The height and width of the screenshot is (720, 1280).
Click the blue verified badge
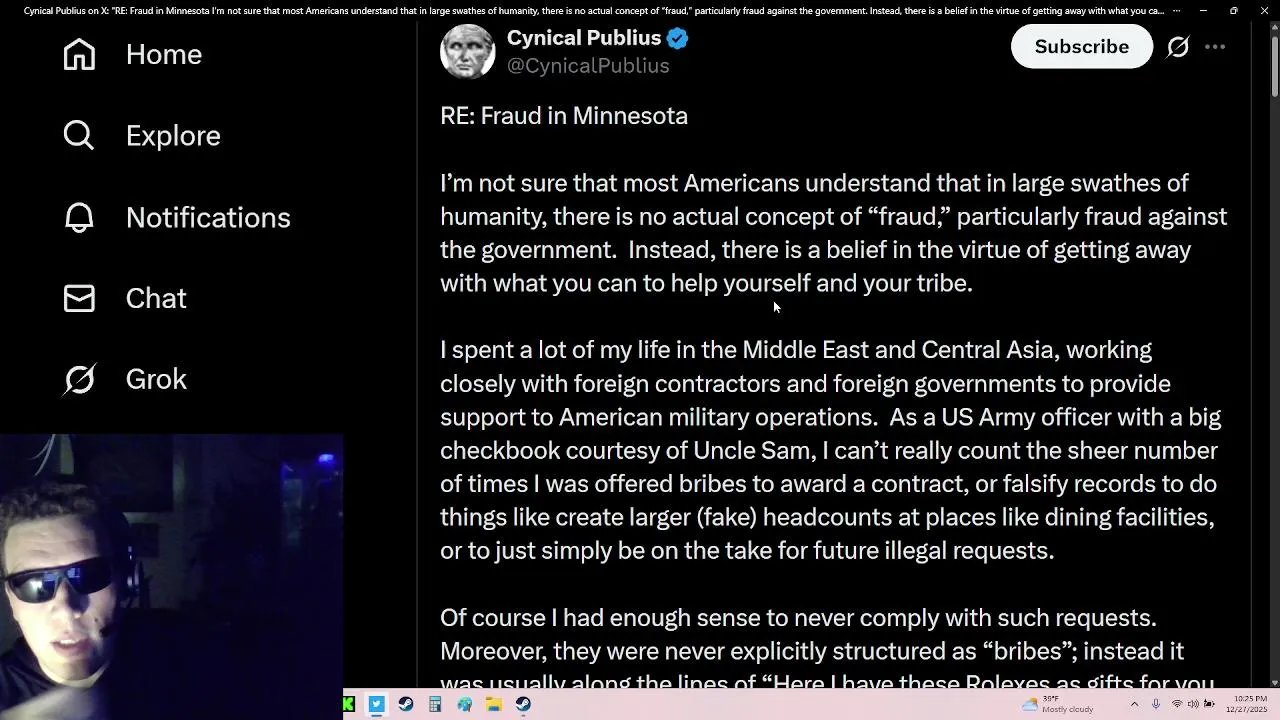[678, 39]
